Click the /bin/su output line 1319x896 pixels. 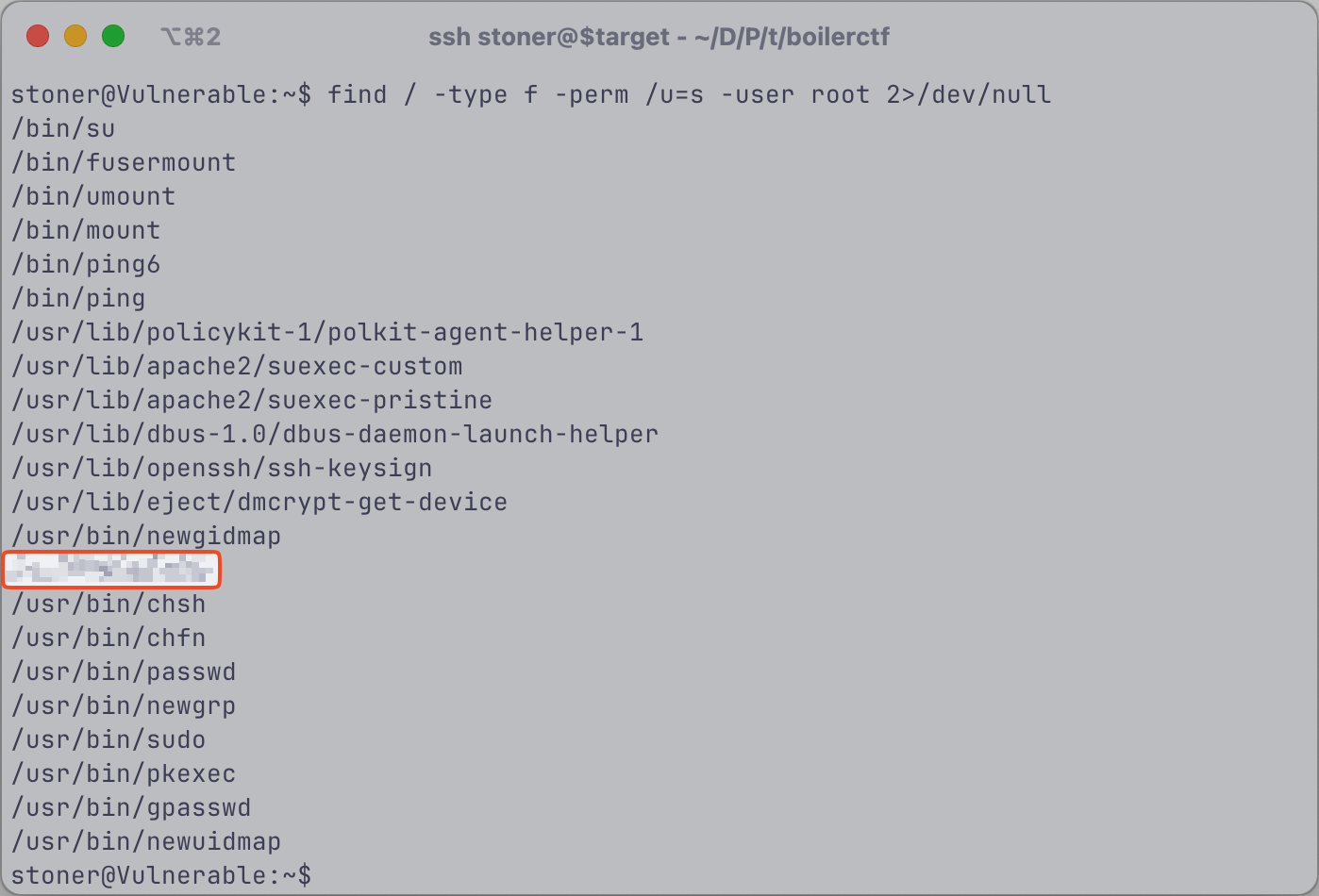click(x=63, y=128)
